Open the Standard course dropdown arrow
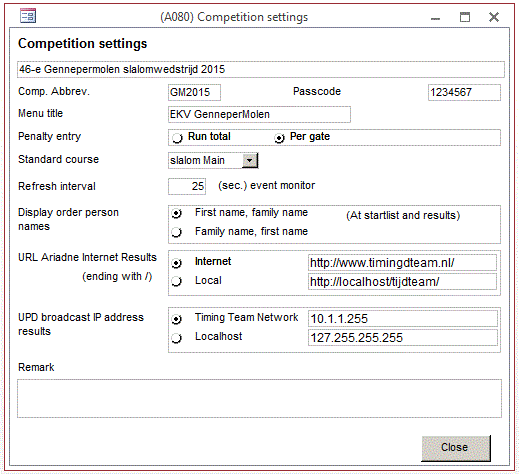The width and height of the screenshot is (519, 474). click(x=250, y=160)
